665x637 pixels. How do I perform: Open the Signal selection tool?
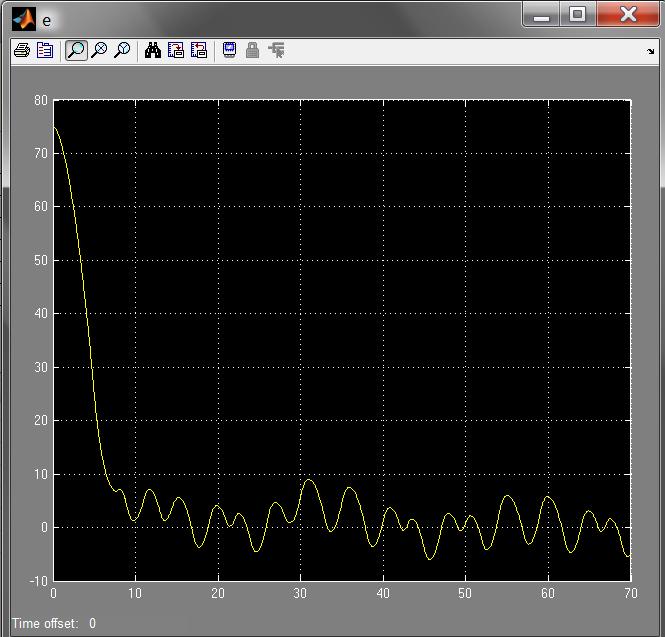point(276,50)
